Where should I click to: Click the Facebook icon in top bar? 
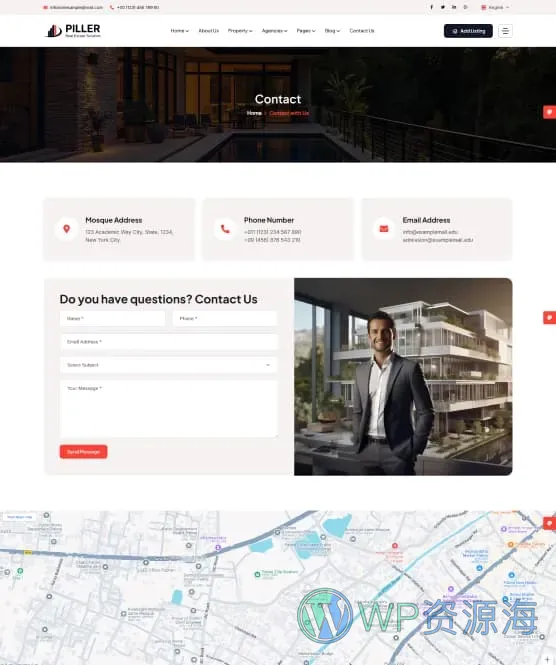click(431, 7)
